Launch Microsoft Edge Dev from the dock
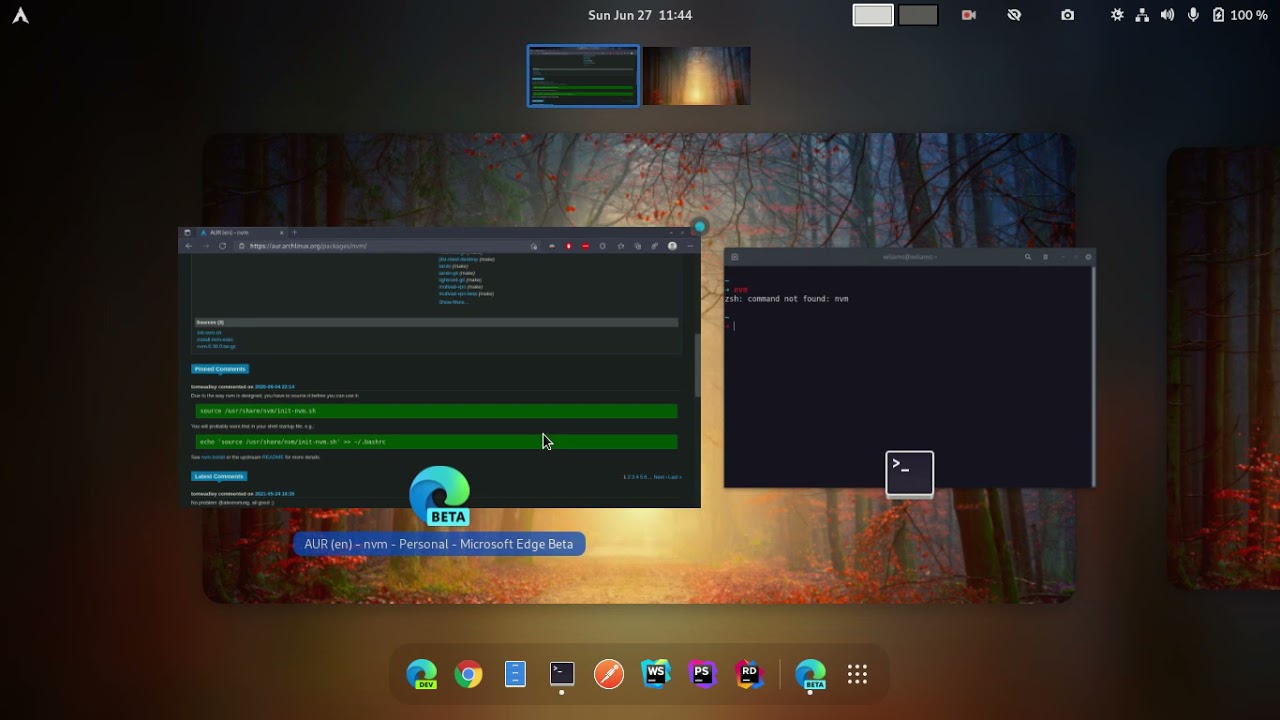 pyautogui.click(x=421, y=675)
